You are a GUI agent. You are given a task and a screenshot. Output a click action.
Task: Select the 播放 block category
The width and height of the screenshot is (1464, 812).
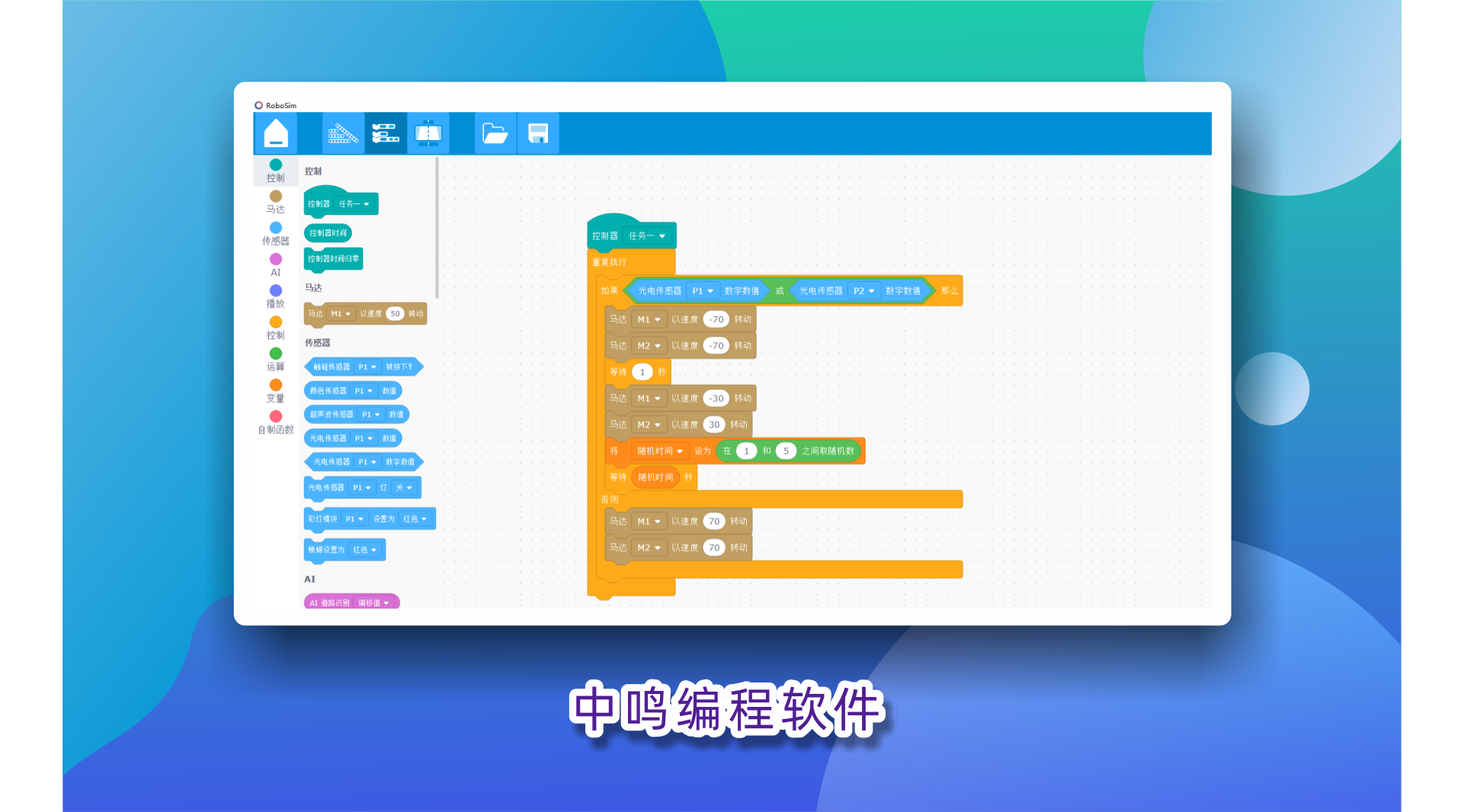[276, 296]
